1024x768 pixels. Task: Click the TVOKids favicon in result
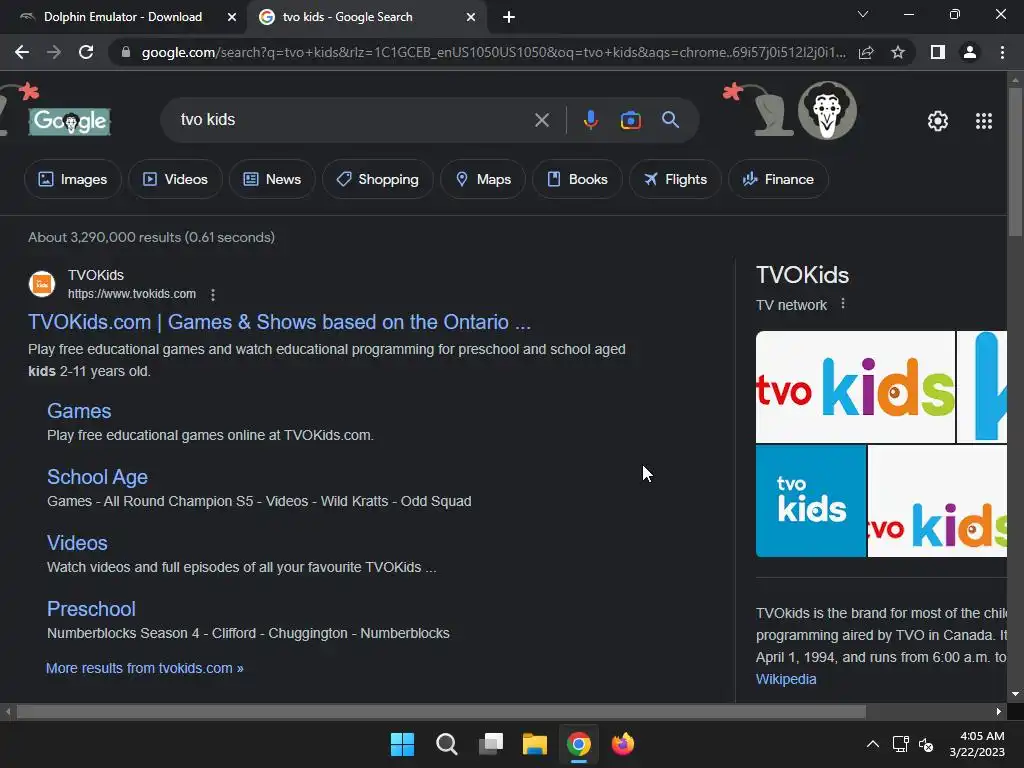click(42, 284)
